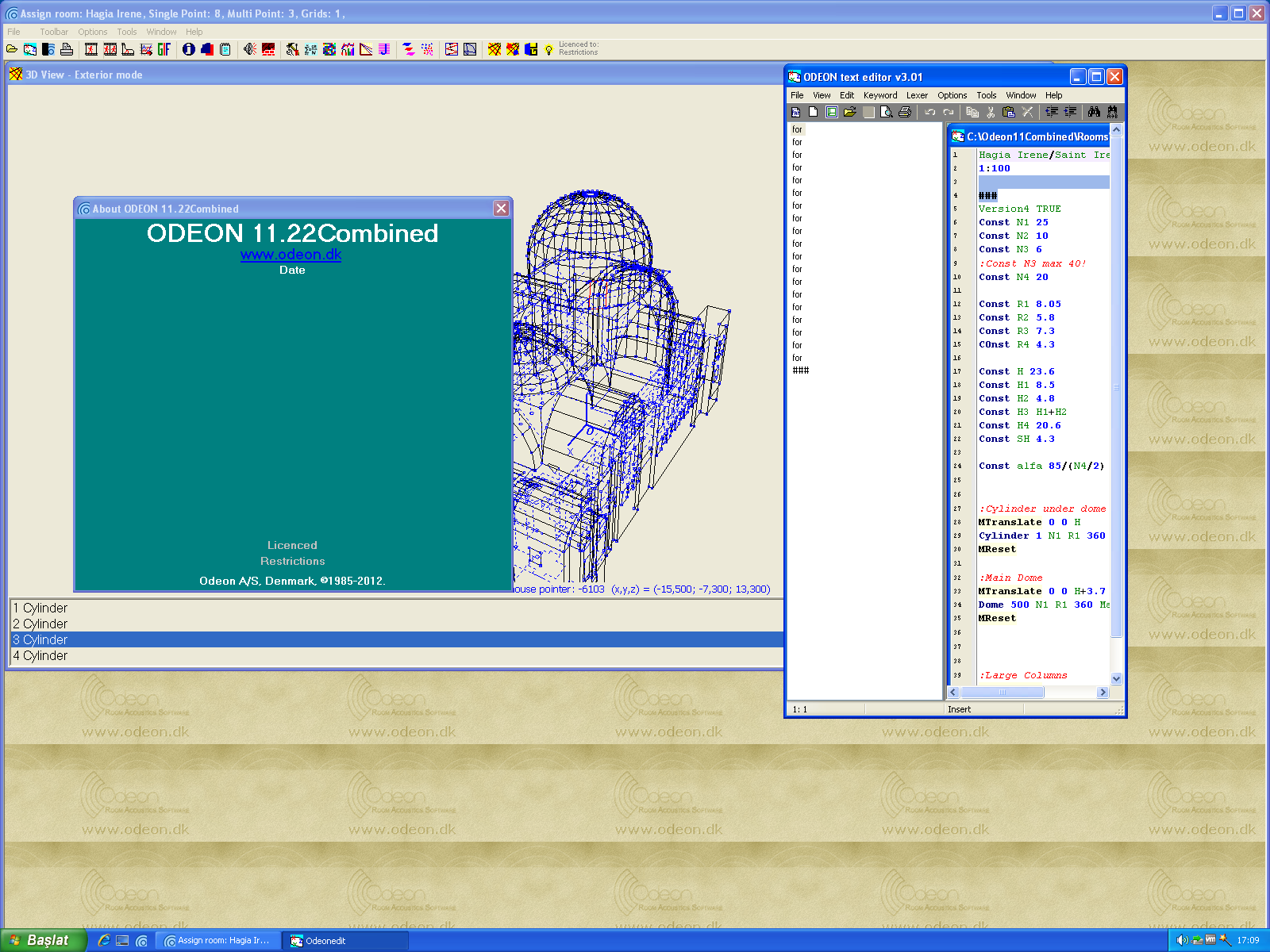Click the first indent arrow icon in text editor
Image resolution: width=1270 pixels, height=952 pixels.
tap(1052, 112)
